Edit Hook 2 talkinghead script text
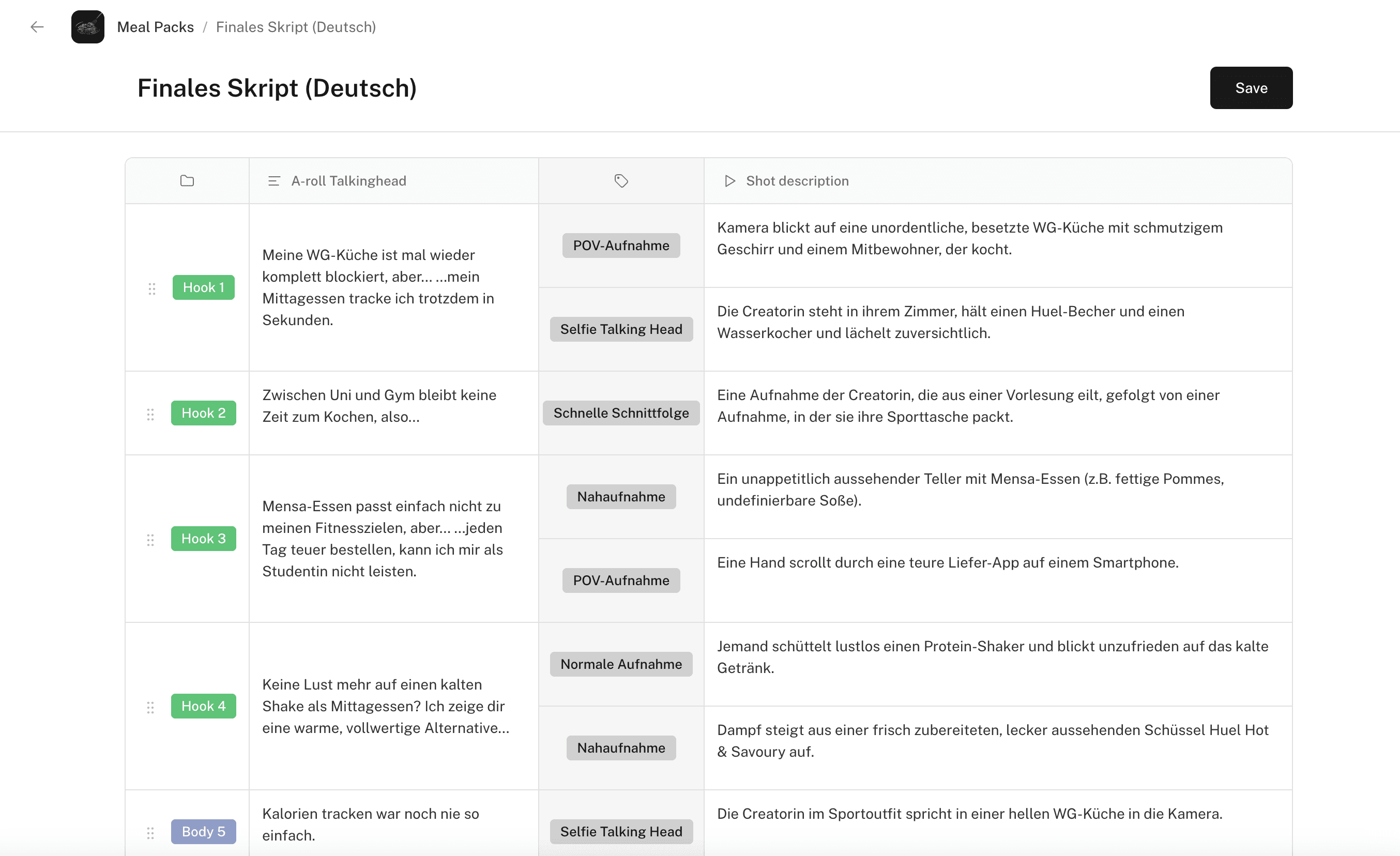Viewport: 1400px width, 856px height. tap(379, 406)
